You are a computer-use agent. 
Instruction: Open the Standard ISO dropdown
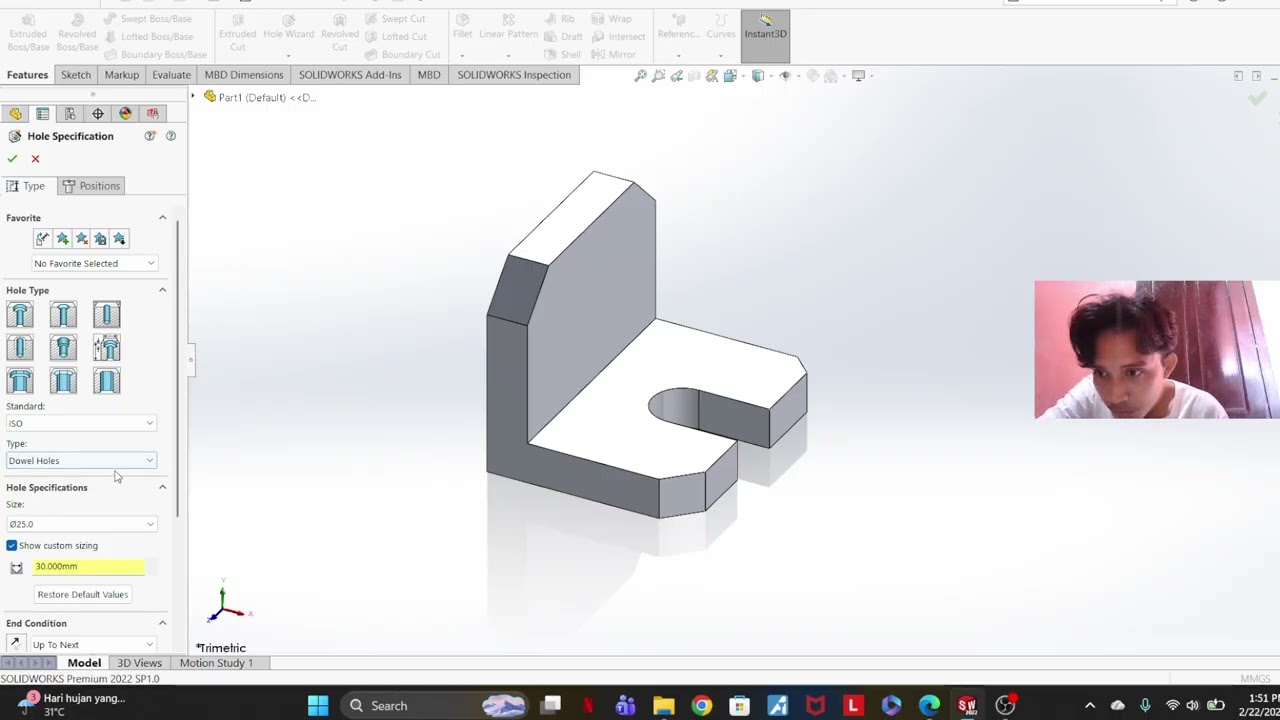point(81,423)
